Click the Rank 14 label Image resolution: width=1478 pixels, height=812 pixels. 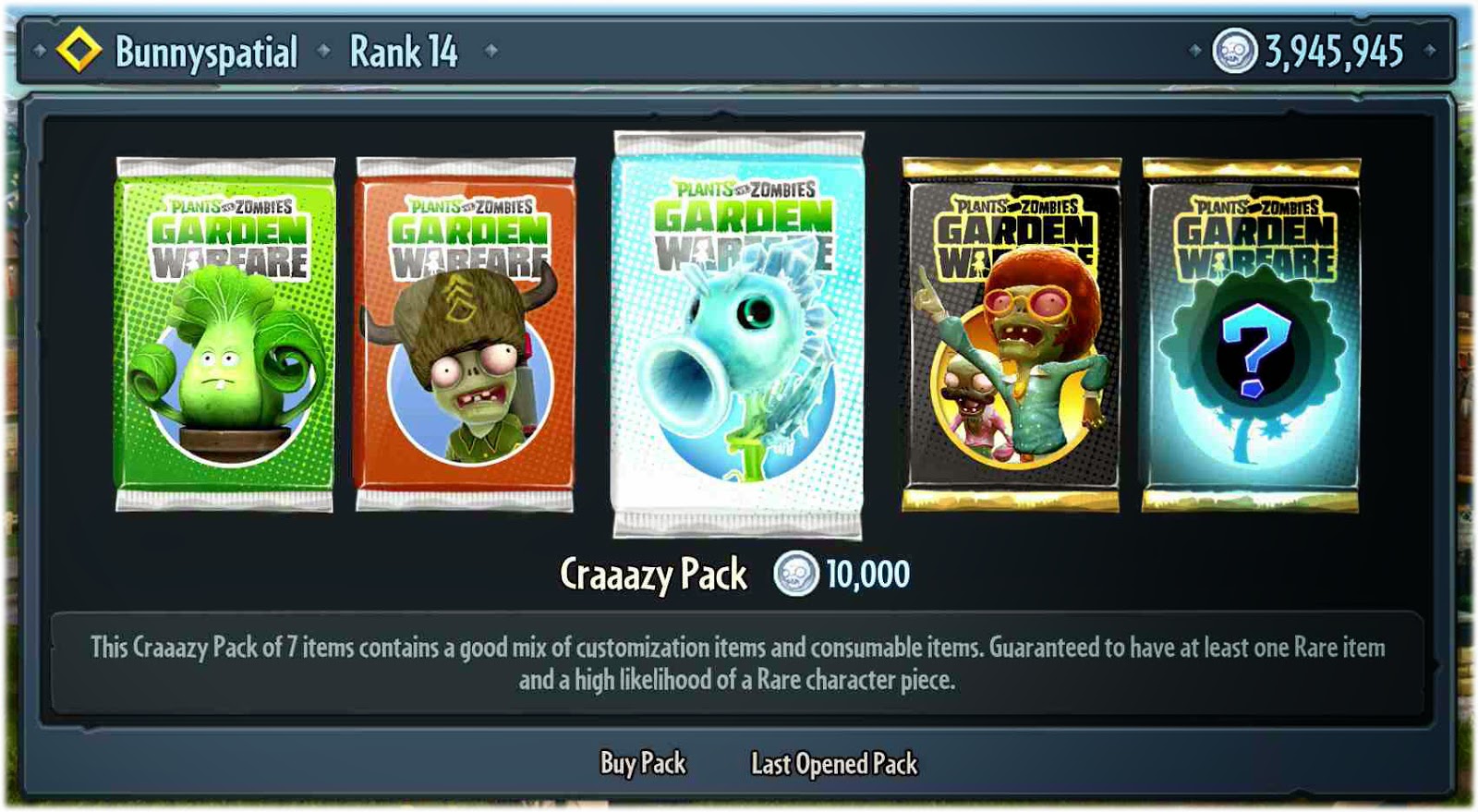point(404,52)
